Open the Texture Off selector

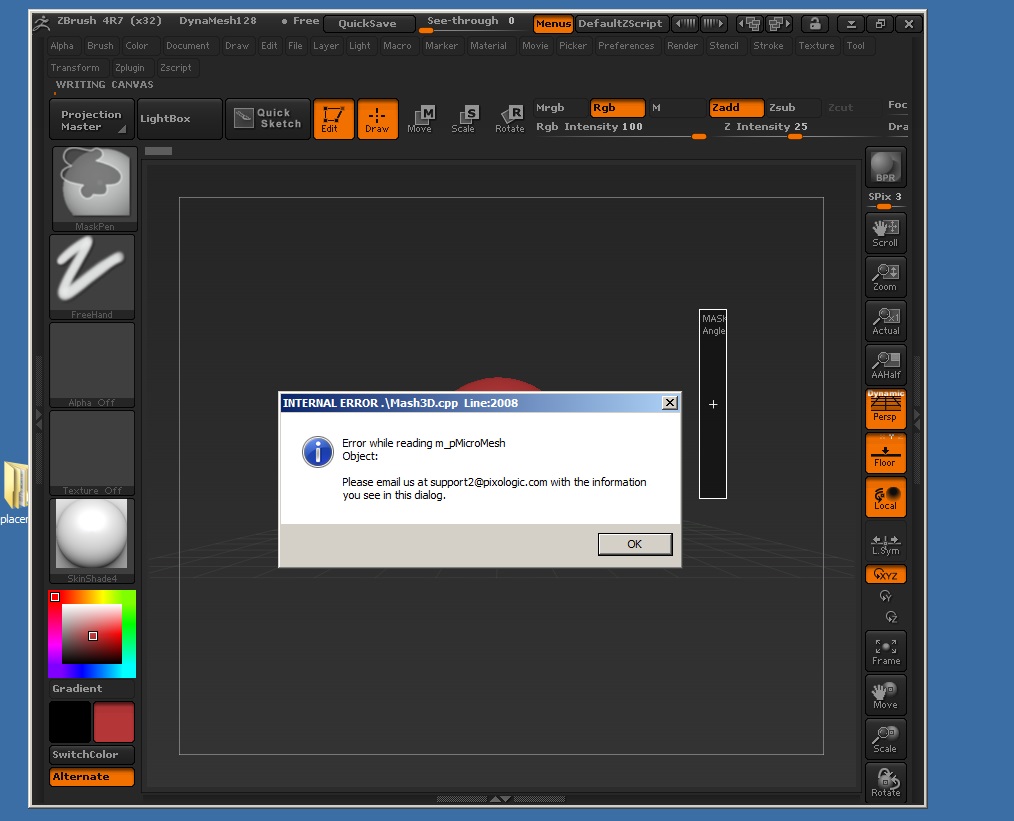point(92,453)
